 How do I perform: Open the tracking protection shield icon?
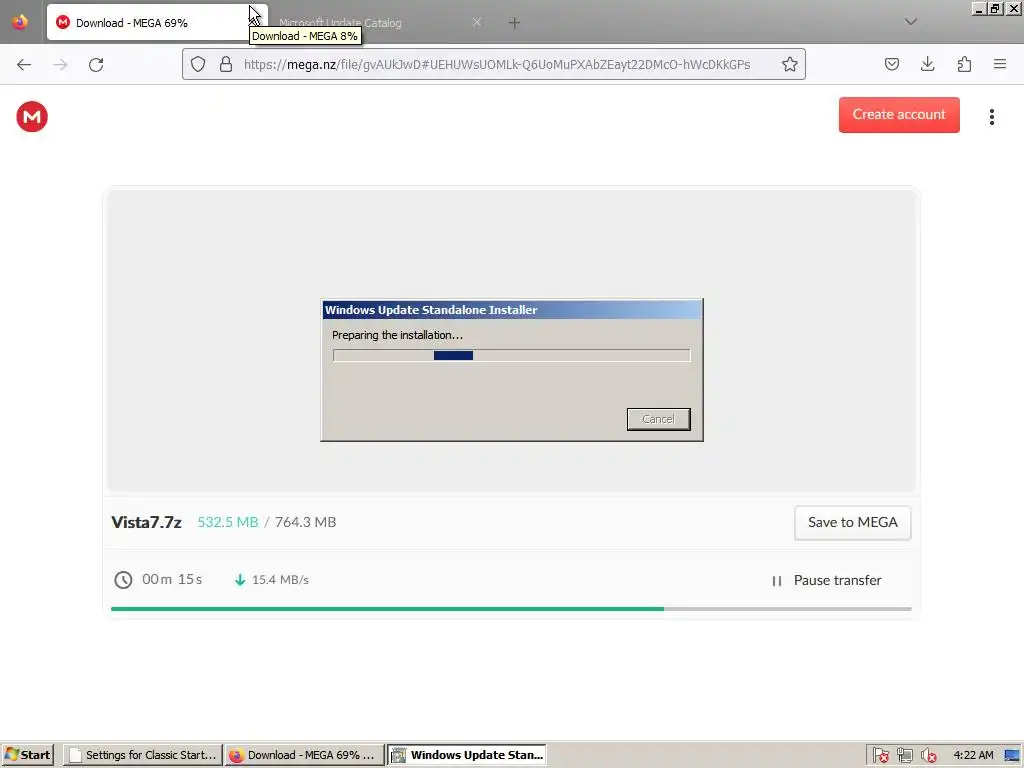198,64
